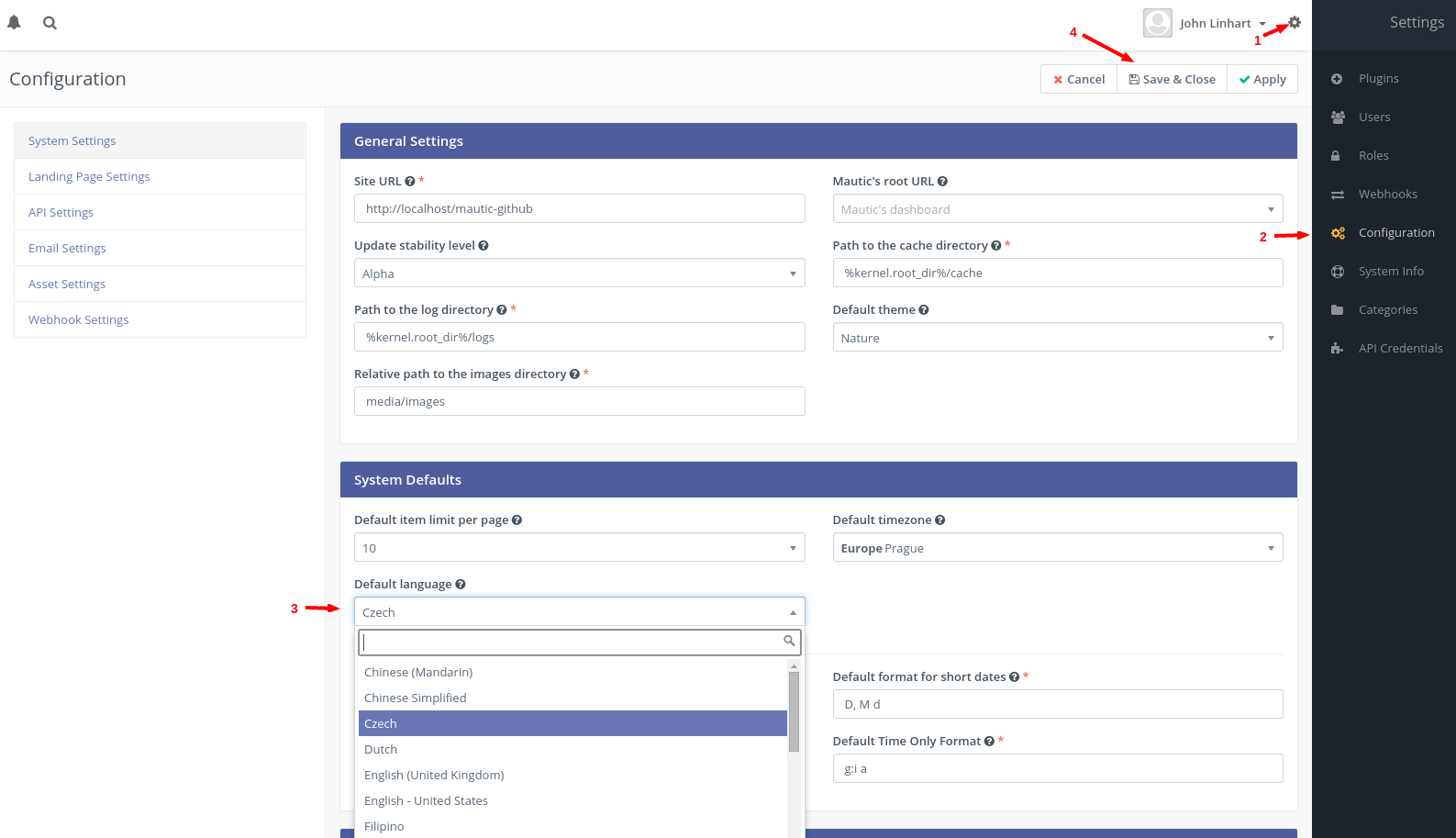Focus the Path to the log directory field
Image resolution: width=1456 pixels, height=838 pixels.
(580, 337)
